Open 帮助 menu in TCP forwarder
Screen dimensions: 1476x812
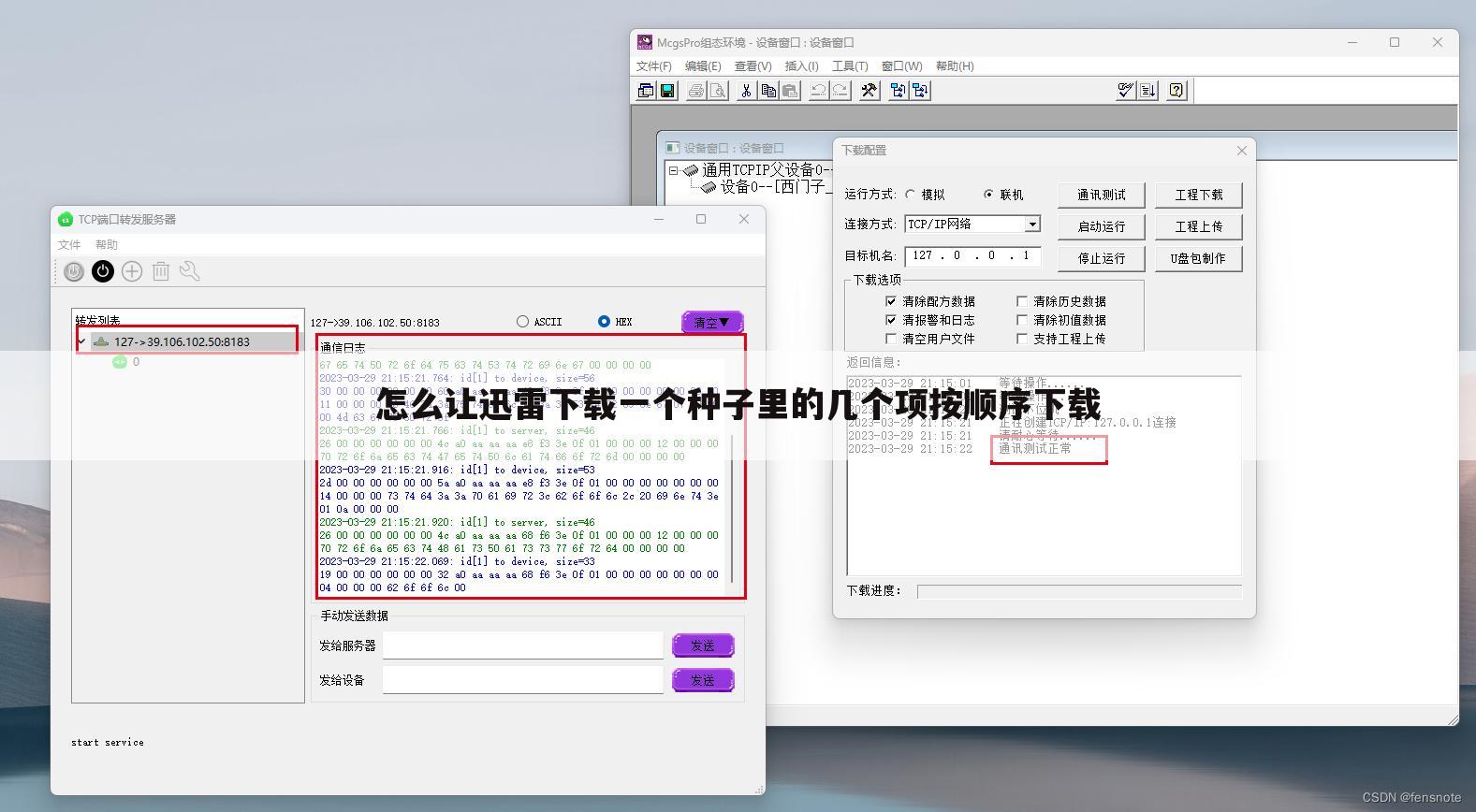tap(107, 245)
